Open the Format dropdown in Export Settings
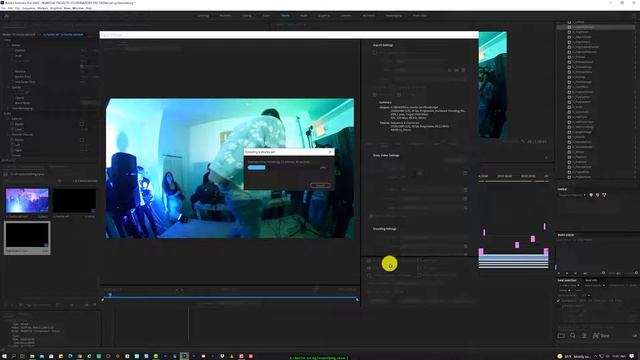The image size is (640, 360). 420,61
